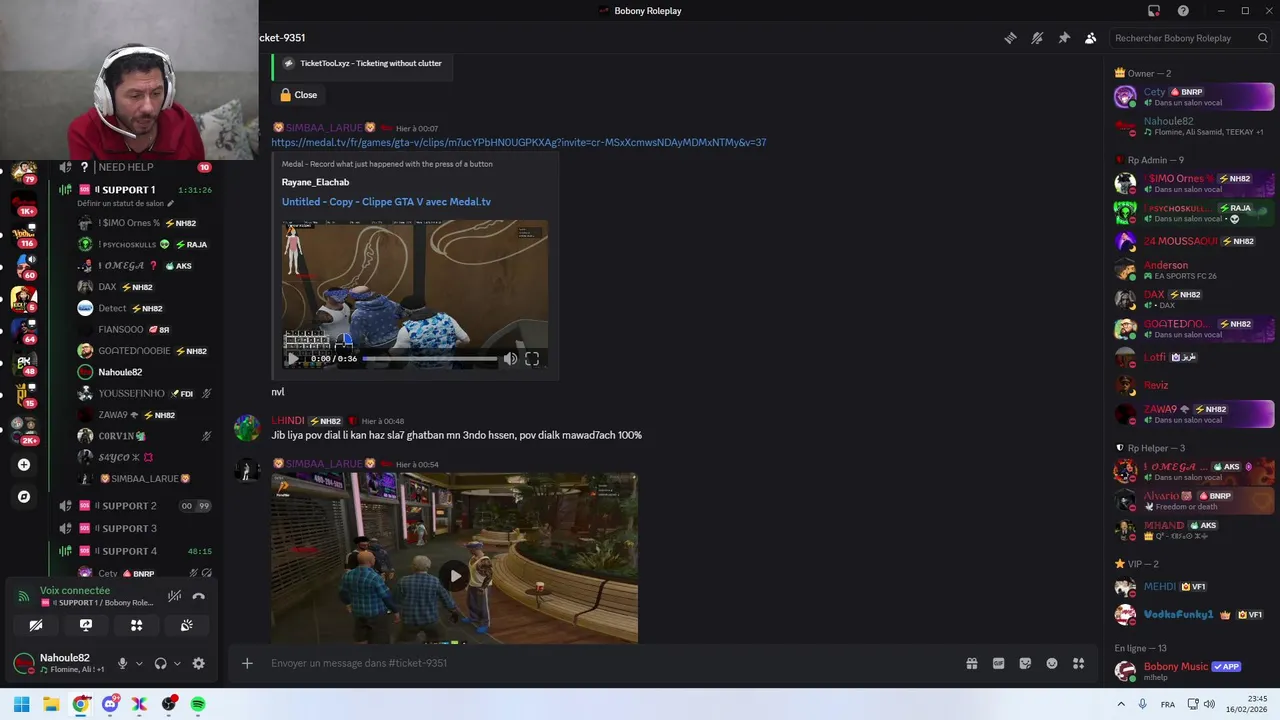Open the soundboard button
The width and height of the screenshot is (1280, 720).
186,625
